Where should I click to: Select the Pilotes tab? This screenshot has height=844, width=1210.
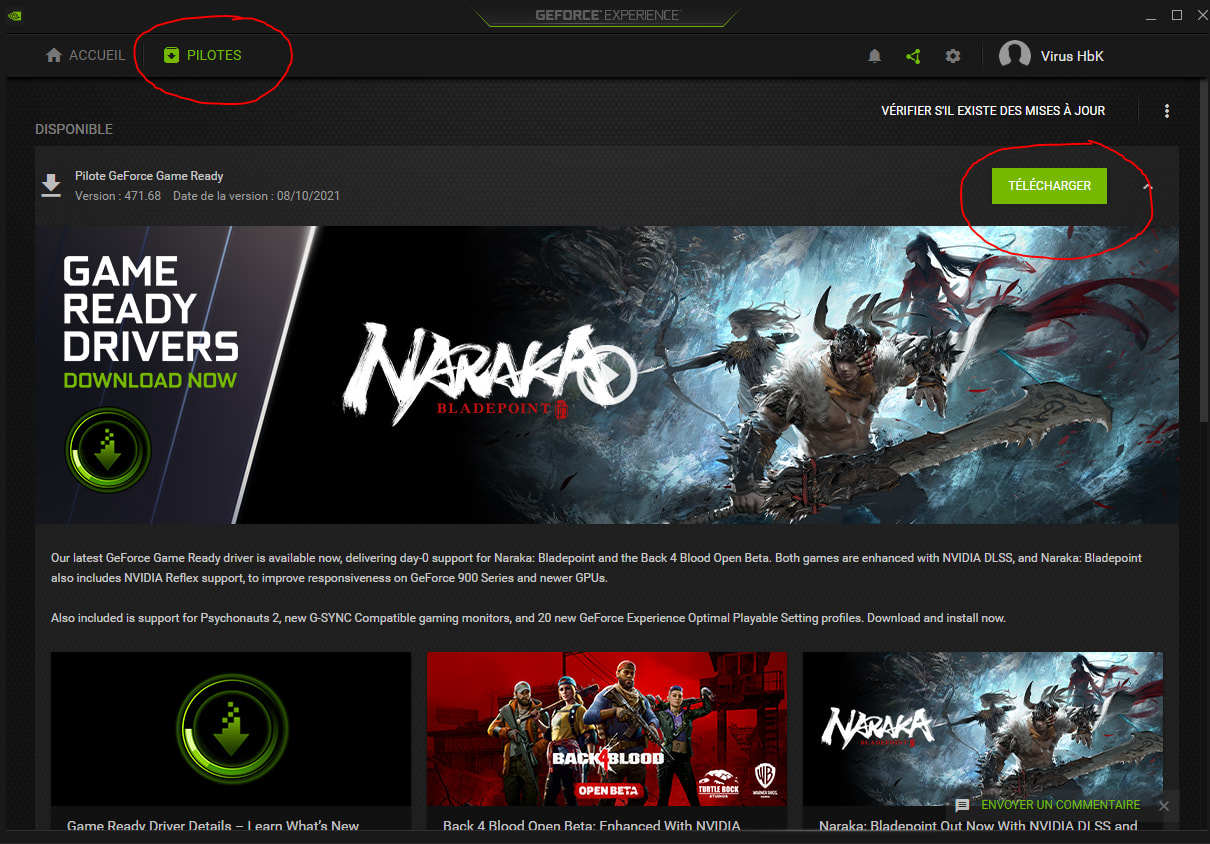203,55
